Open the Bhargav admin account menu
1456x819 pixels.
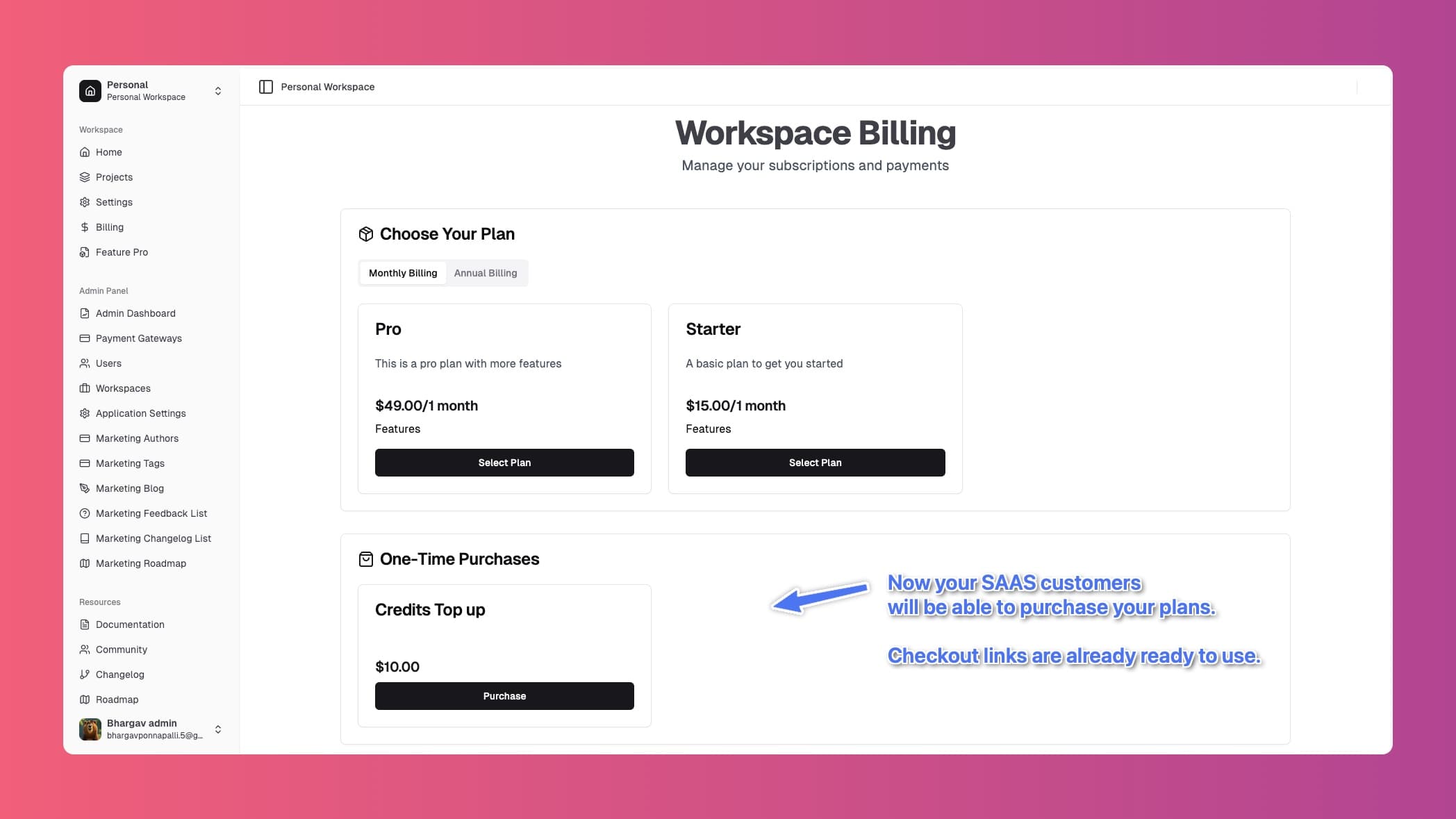coord(217,729)
